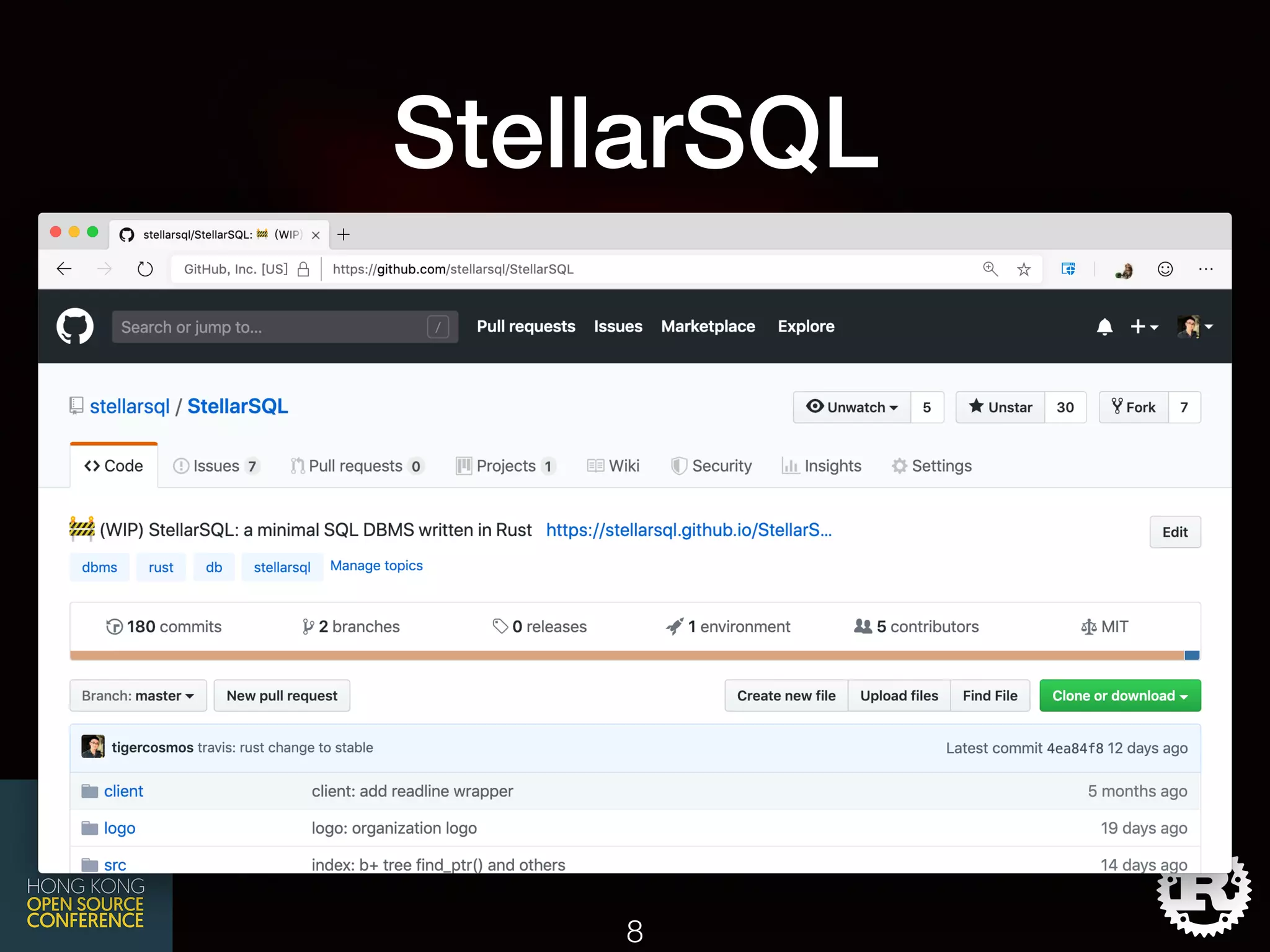The width and height of the screenshot is (1270, 952).
Task: Open the Insights tab
Action: tap(822, 466)
